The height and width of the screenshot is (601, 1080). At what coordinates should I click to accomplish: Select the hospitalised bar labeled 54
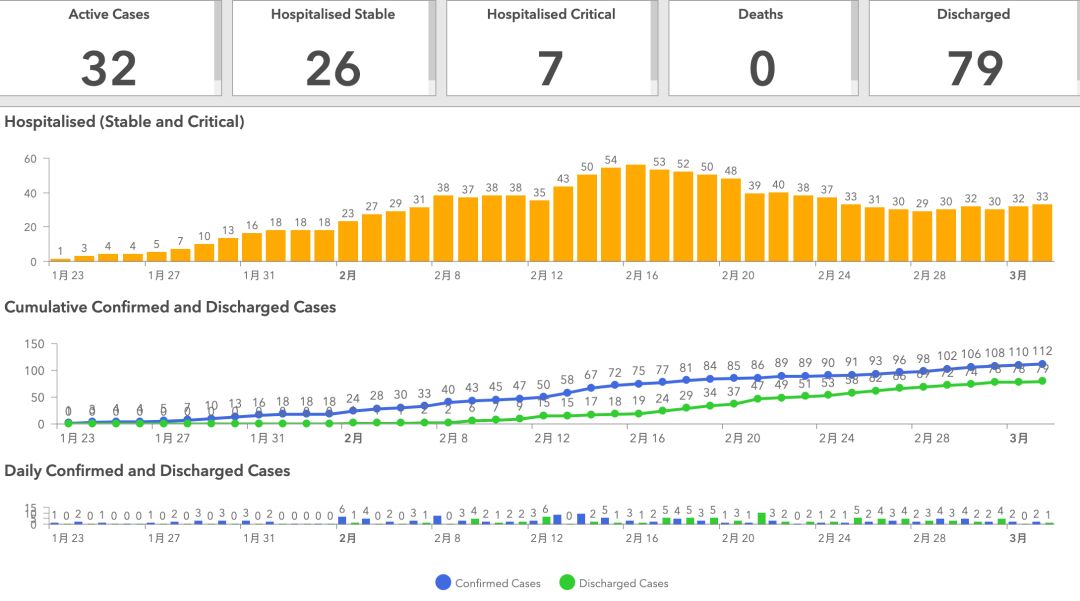pos(611,214)
